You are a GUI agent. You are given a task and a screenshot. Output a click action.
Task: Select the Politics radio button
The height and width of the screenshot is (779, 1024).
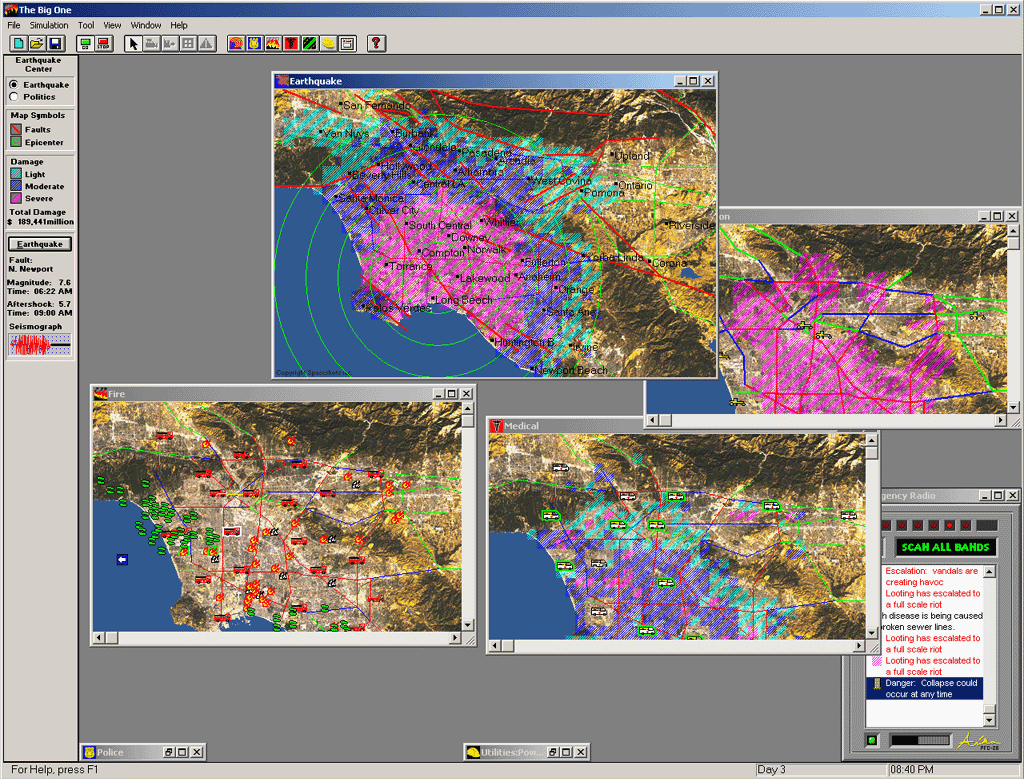pyautogui.click(x=14, y=97)
